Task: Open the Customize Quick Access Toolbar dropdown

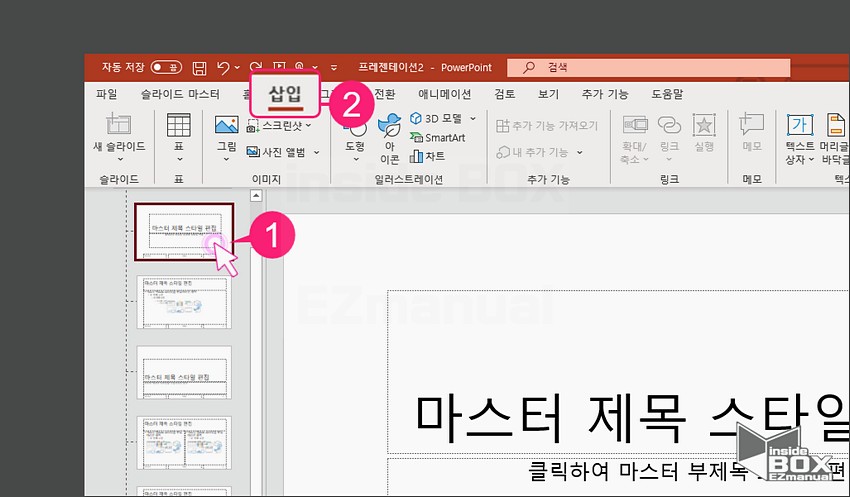Action: 334,68
